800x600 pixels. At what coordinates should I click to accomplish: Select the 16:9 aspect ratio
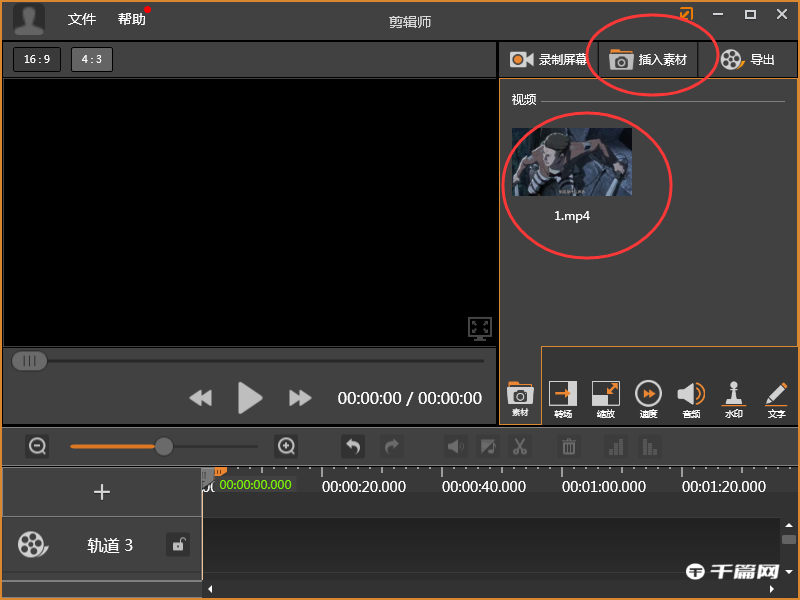pyautogui.click(x=37, y=59)
